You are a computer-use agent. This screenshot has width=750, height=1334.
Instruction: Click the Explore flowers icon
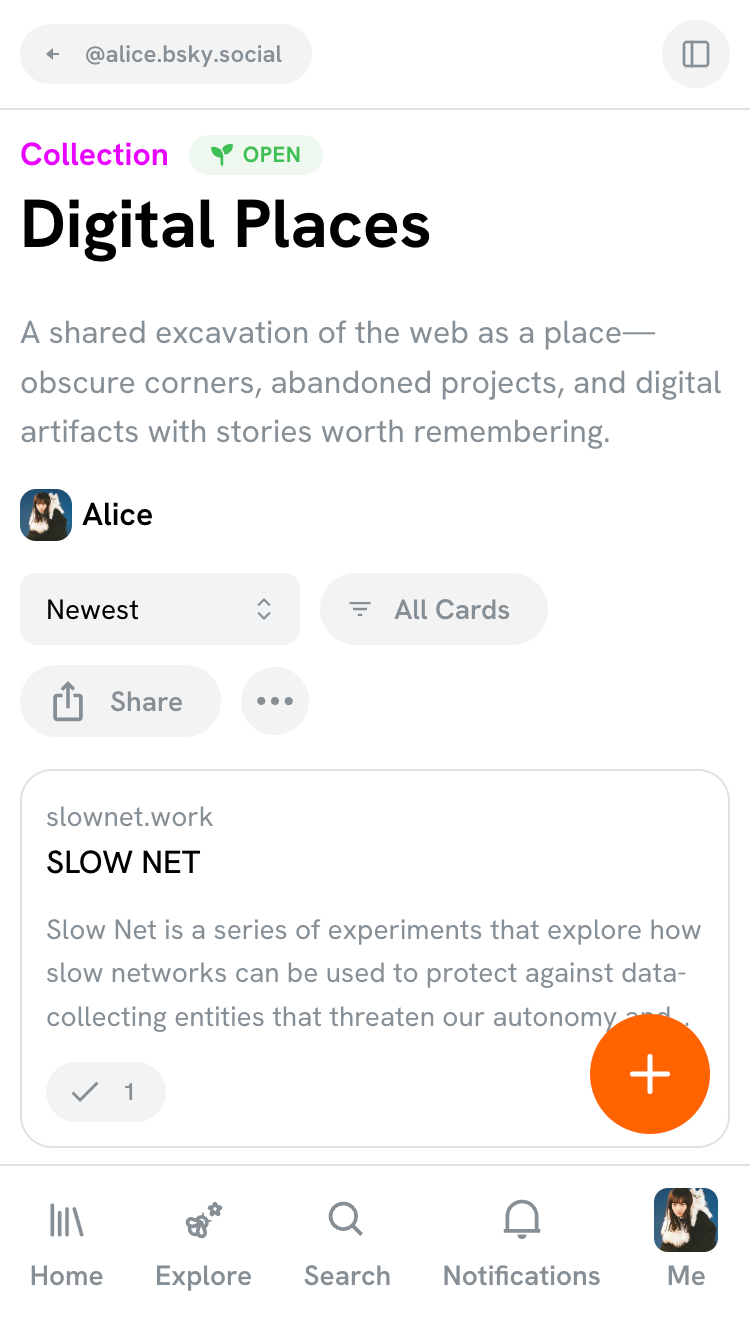tap(203, 1220)
